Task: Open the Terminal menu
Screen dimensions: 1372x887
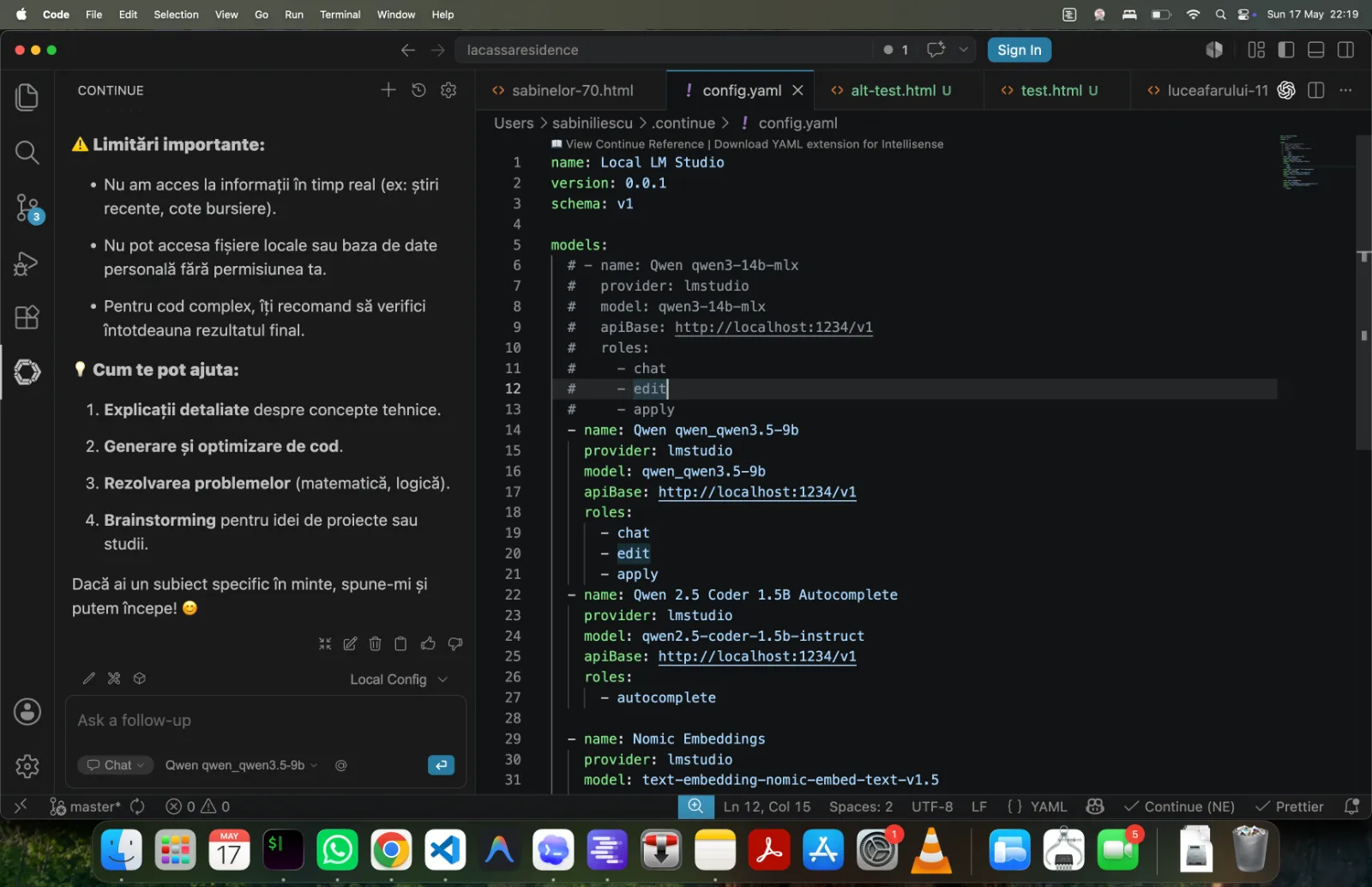Action: pos(340,15)
